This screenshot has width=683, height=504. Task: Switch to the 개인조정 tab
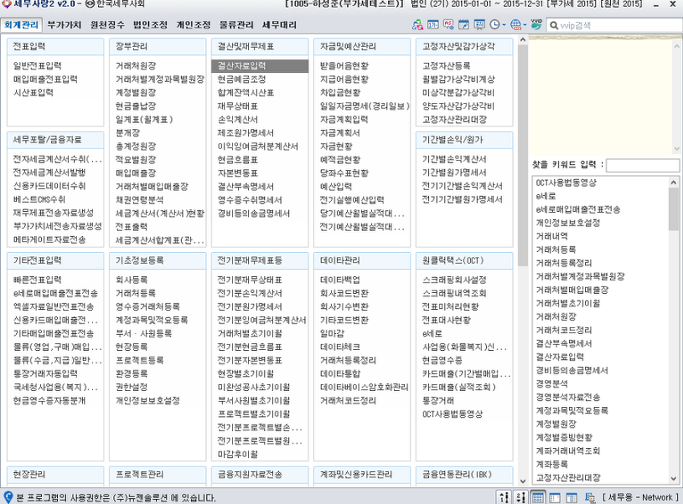[x=193, y=25]
